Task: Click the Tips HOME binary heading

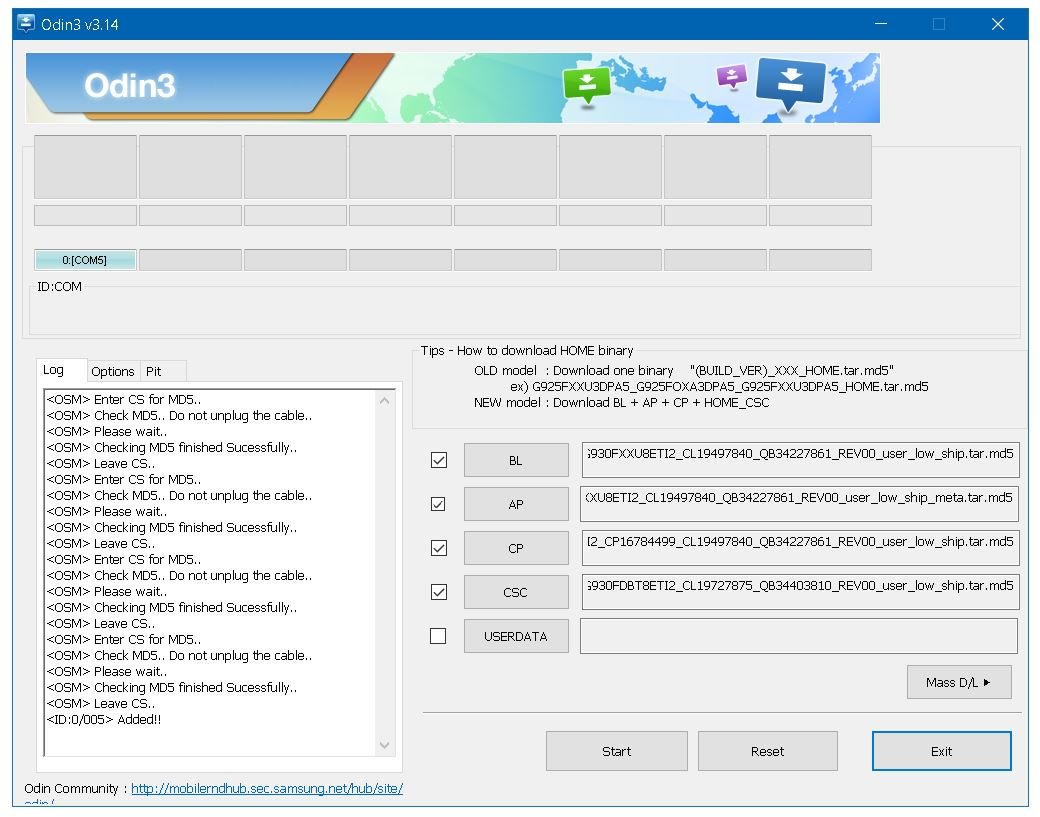Action: pos(527,350)
